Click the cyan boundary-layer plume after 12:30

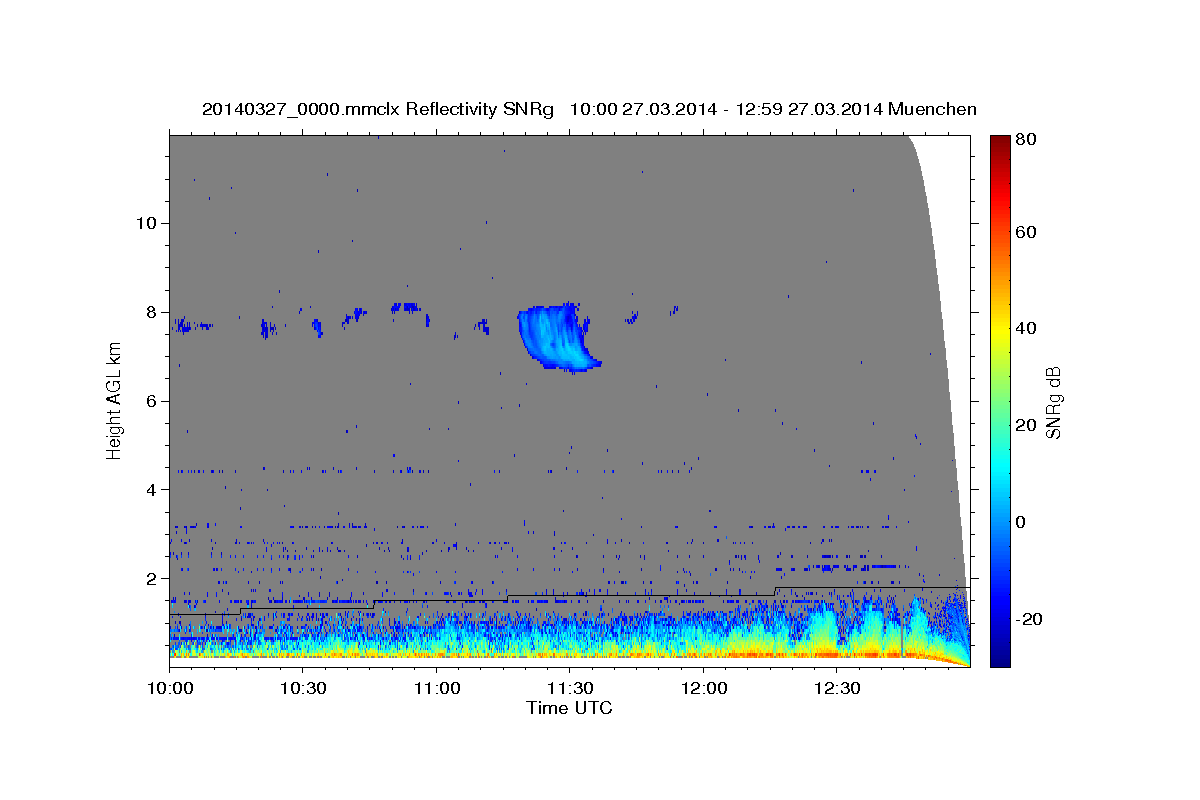point(822,626)
